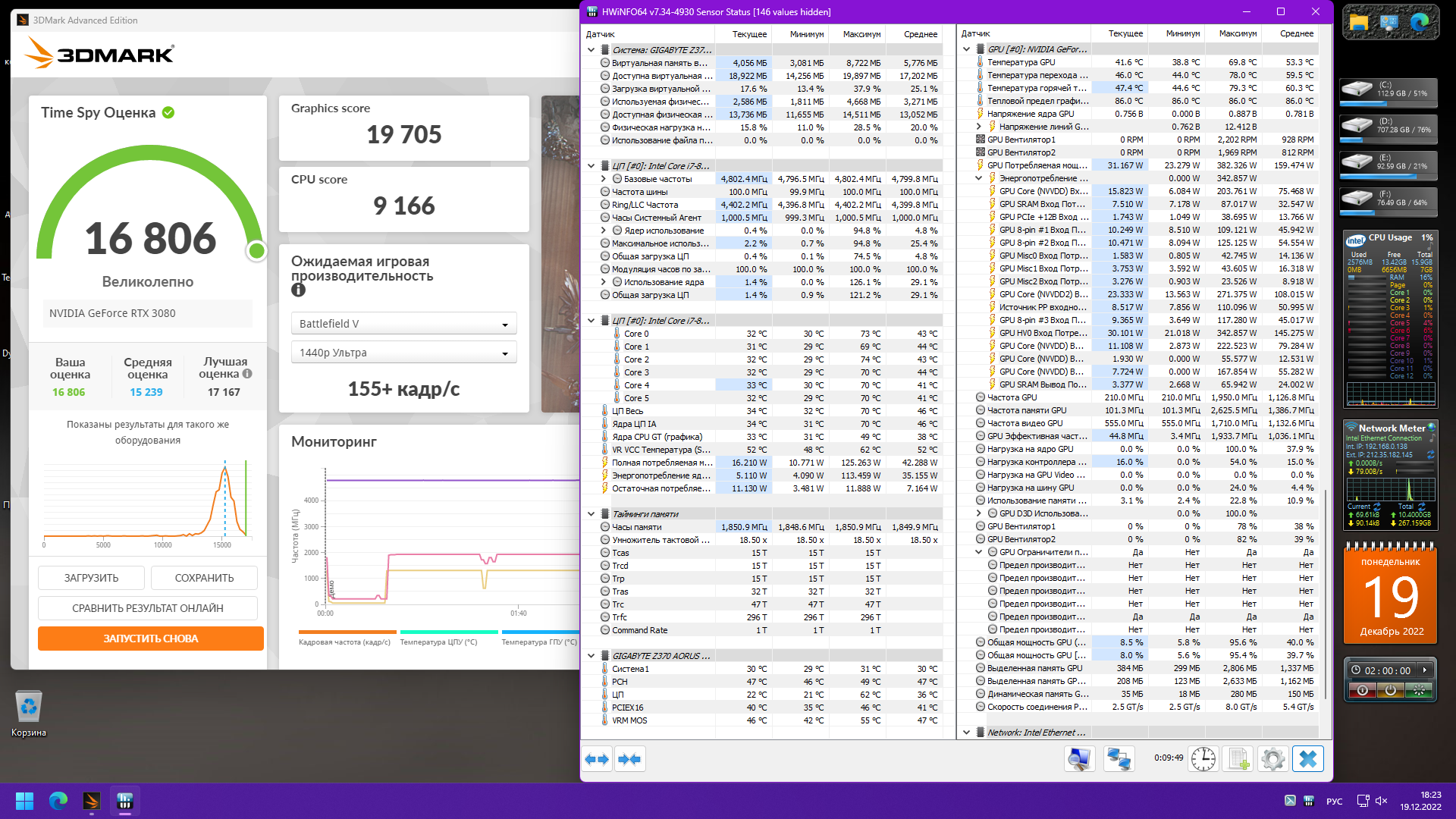Screen dimensions: 1456x819
Task: Click the monitor with magnifier icon
Action: [x=1079, y=758]
